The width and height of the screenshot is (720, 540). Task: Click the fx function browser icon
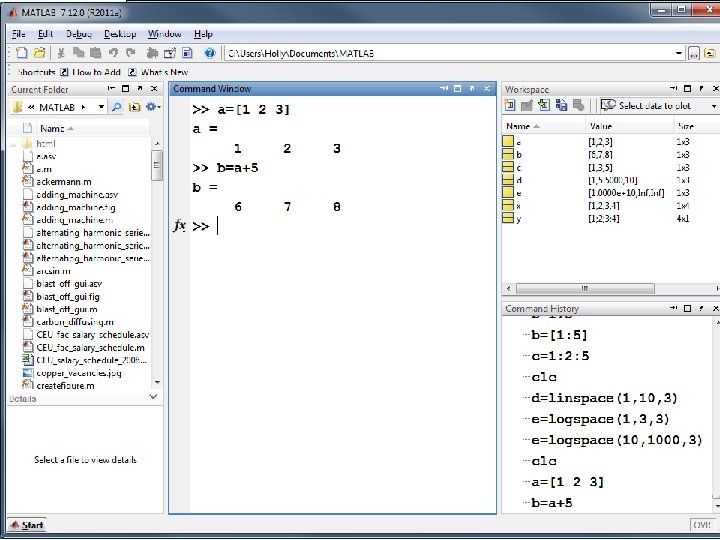click(x=180, y=226)
